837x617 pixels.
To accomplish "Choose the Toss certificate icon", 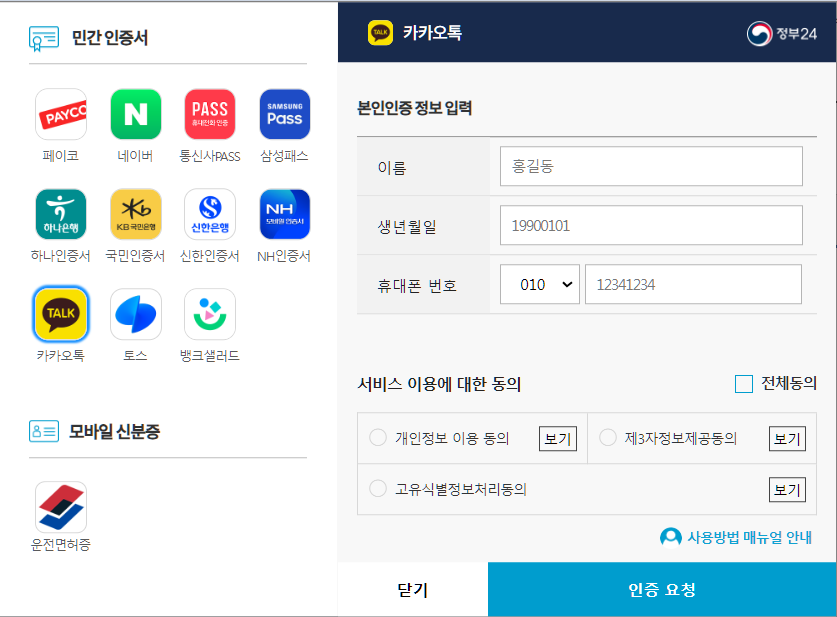I will [x=135, y=311].
